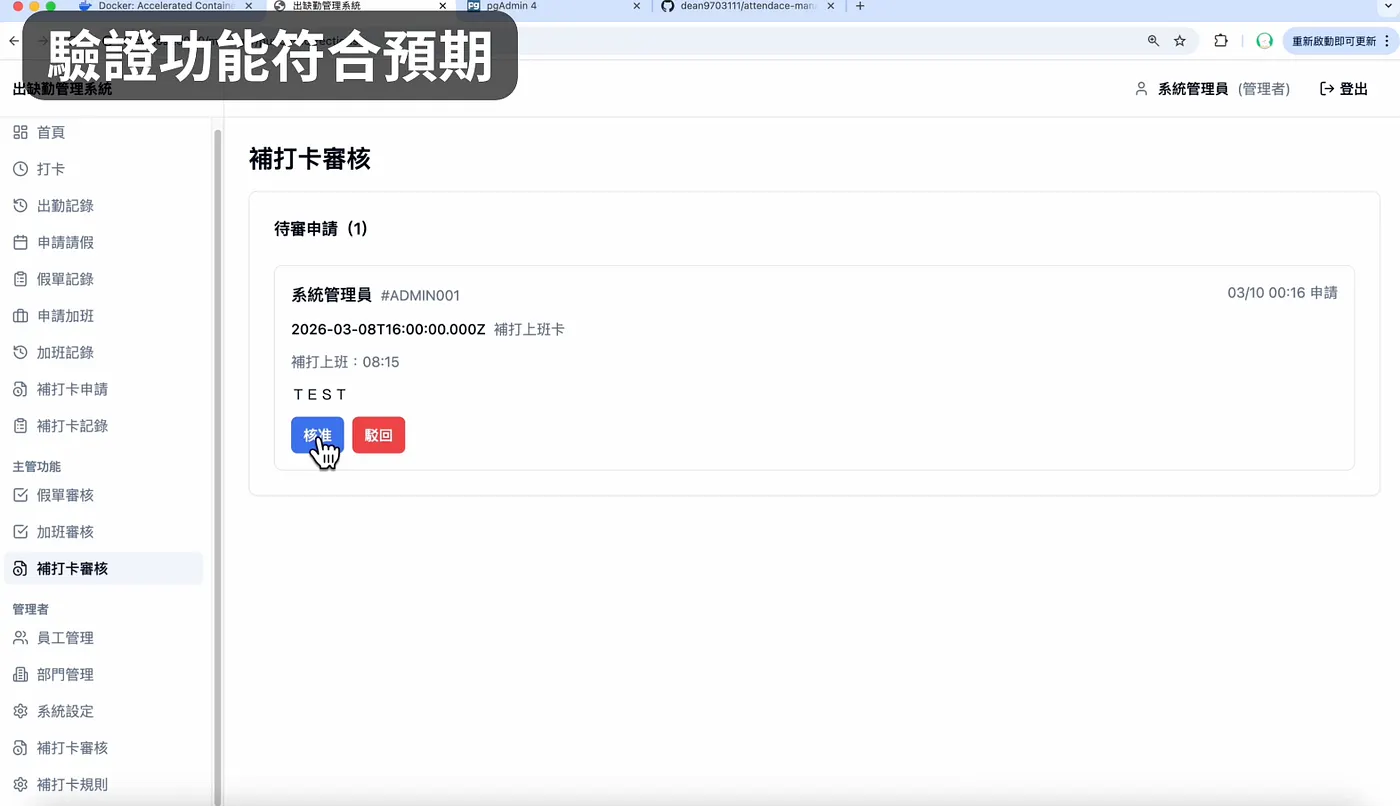
Task: Switch to the GitHub attendace-manager tab
Action: pos(746,6)
